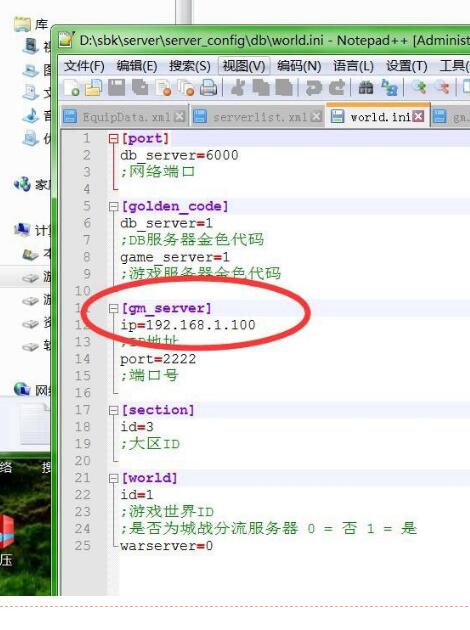Click the [golden_code] section header text
The width and height of the screenshot is (470, 630).
pyautogui.click(x=175, y=207)
